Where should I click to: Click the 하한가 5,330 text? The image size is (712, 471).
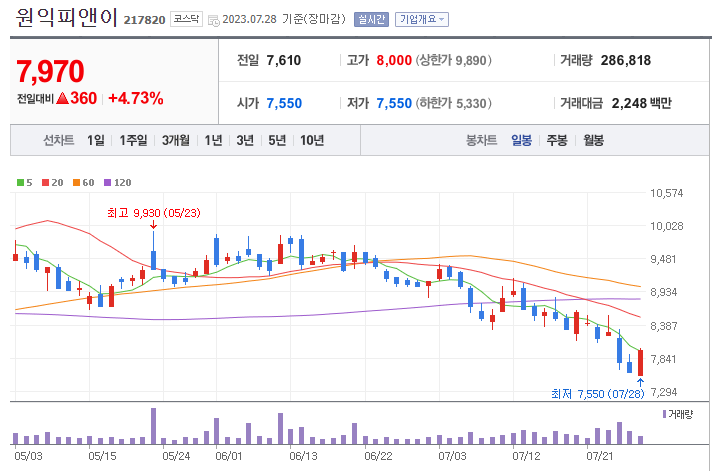point(453,104)
